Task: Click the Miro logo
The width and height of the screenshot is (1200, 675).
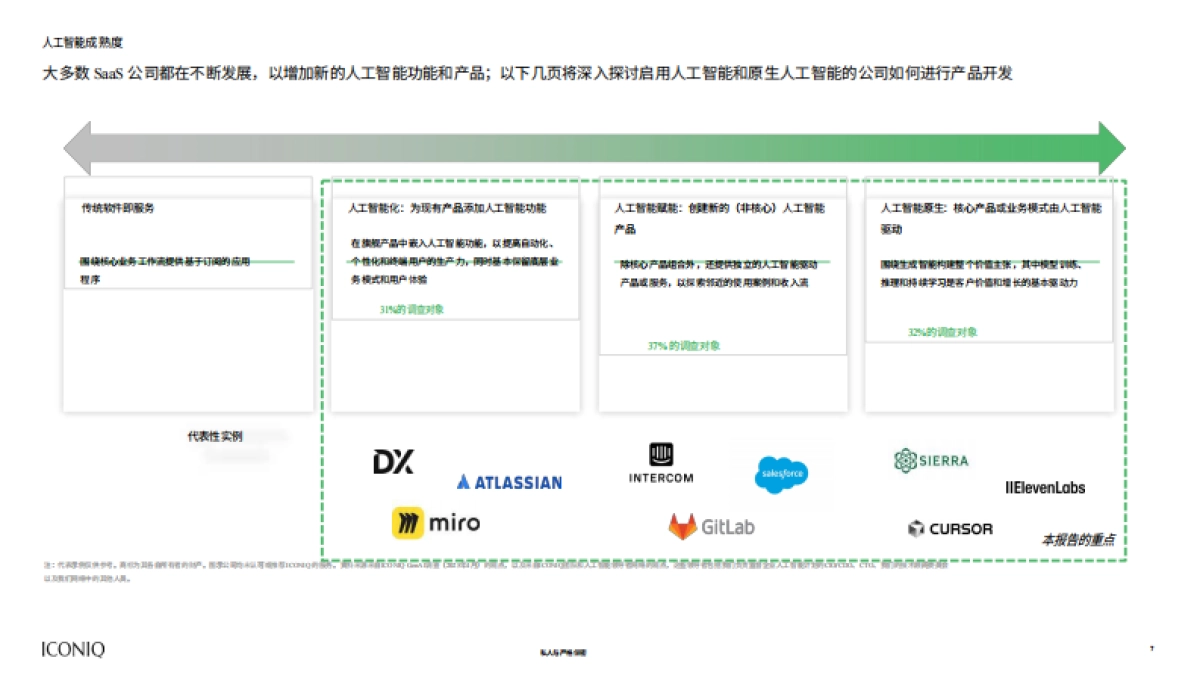Action: click(x=437, y=521)
